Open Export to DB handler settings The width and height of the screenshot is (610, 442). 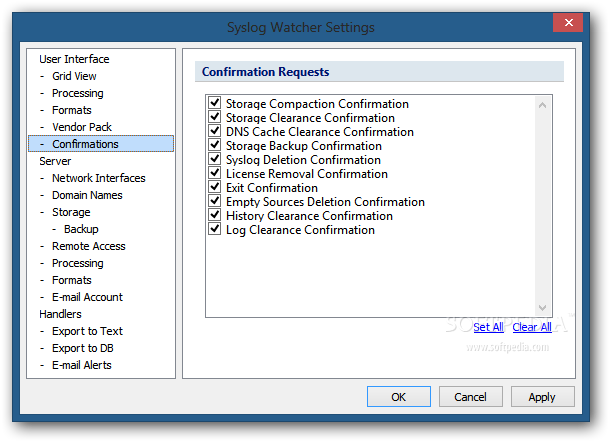coord(83,348)
